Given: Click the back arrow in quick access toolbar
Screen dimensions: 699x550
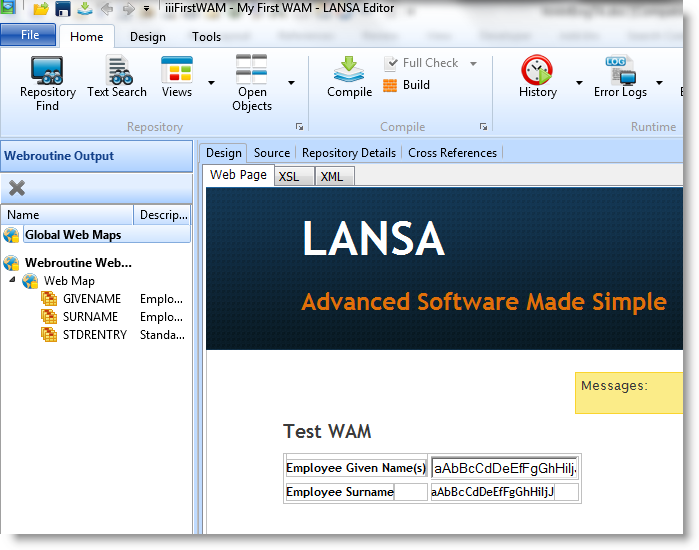Looking at the screenshot, I should click(x=107, y=8).
